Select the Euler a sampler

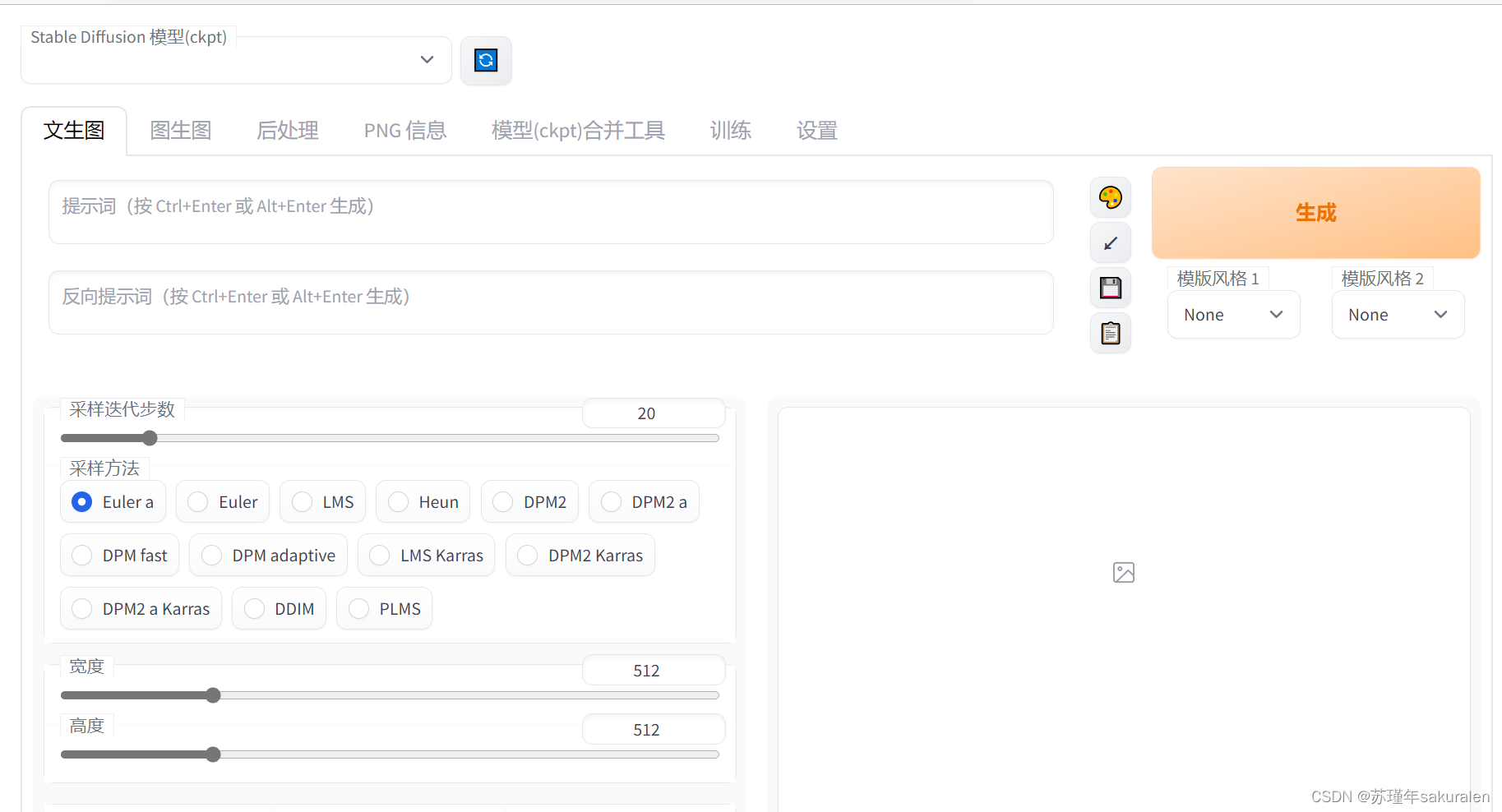[x=113, y=502]
